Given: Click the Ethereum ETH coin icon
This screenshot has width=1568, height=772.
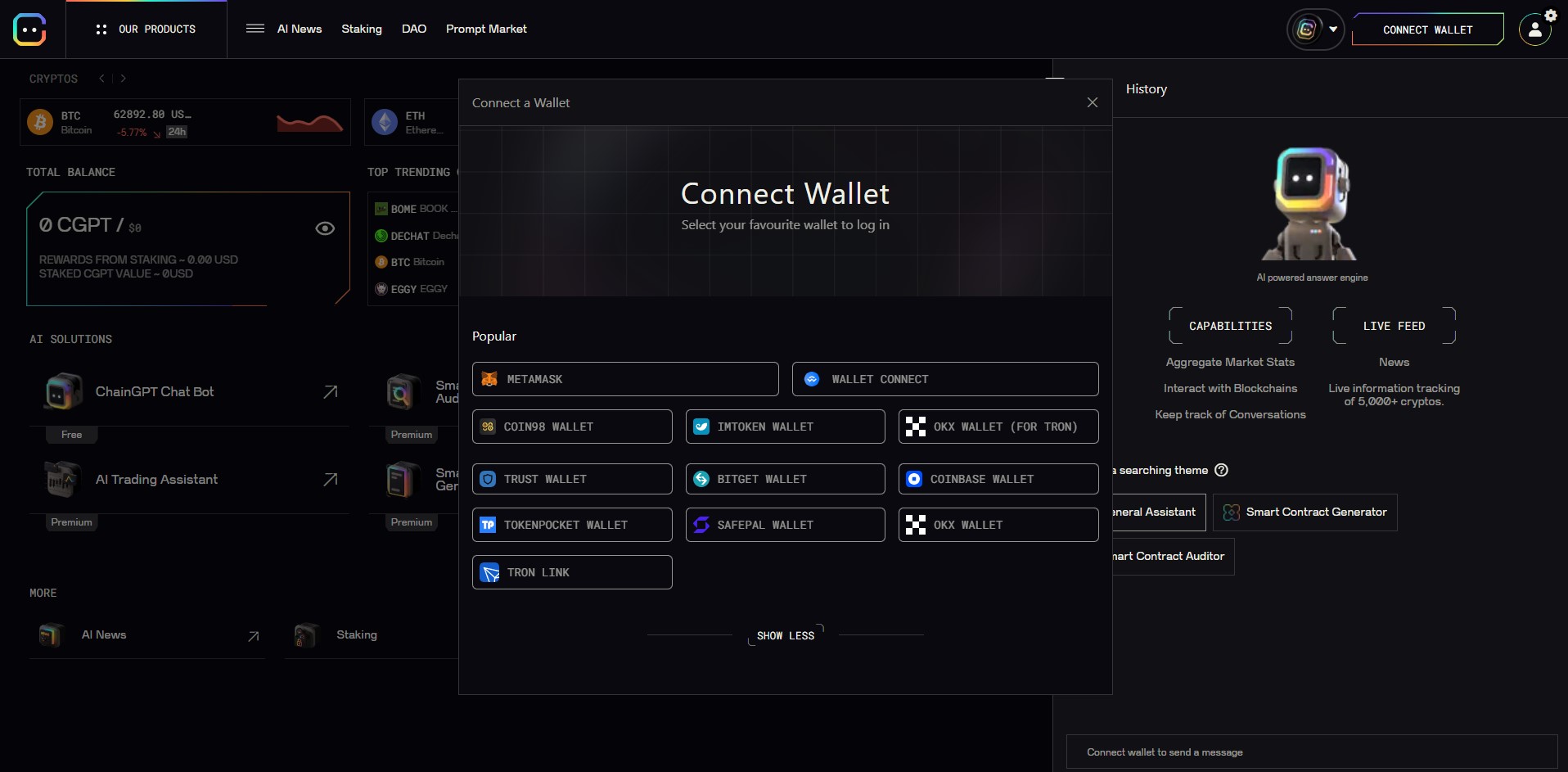Looking at the screenshot, I should pos(385,122).
